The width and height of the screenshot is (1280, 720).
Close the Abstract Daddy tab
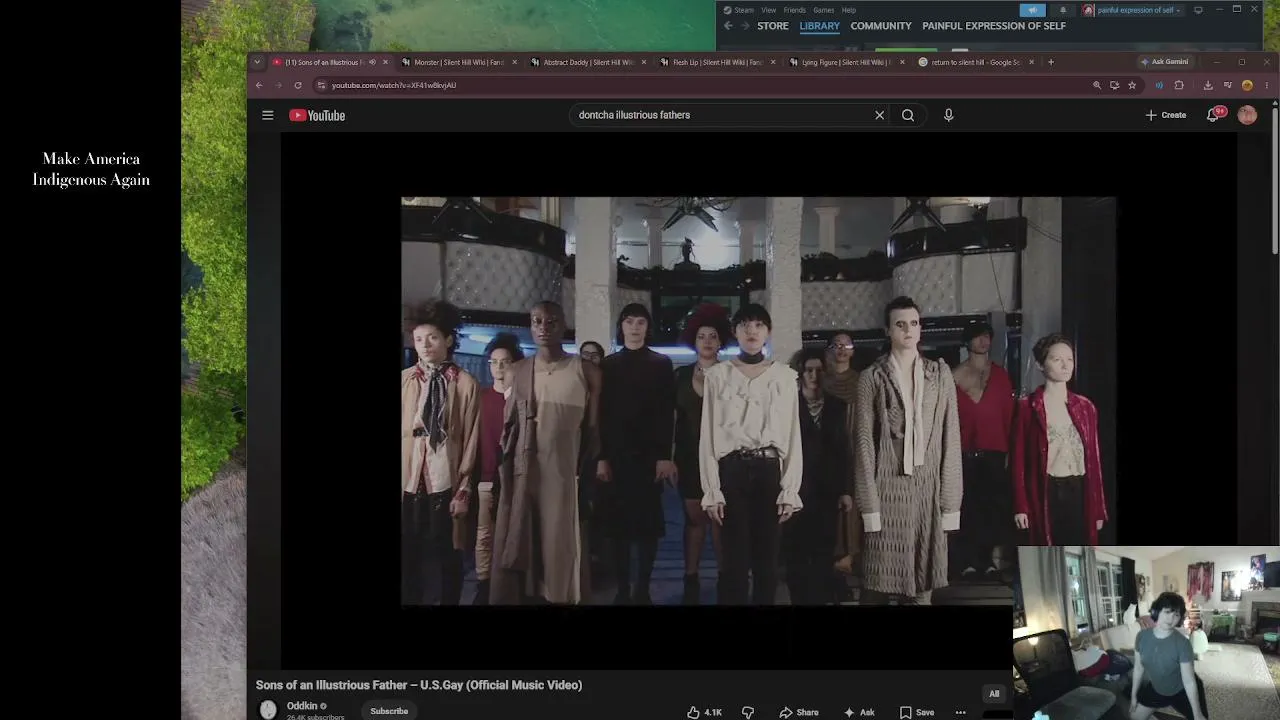tap(643, 62)
